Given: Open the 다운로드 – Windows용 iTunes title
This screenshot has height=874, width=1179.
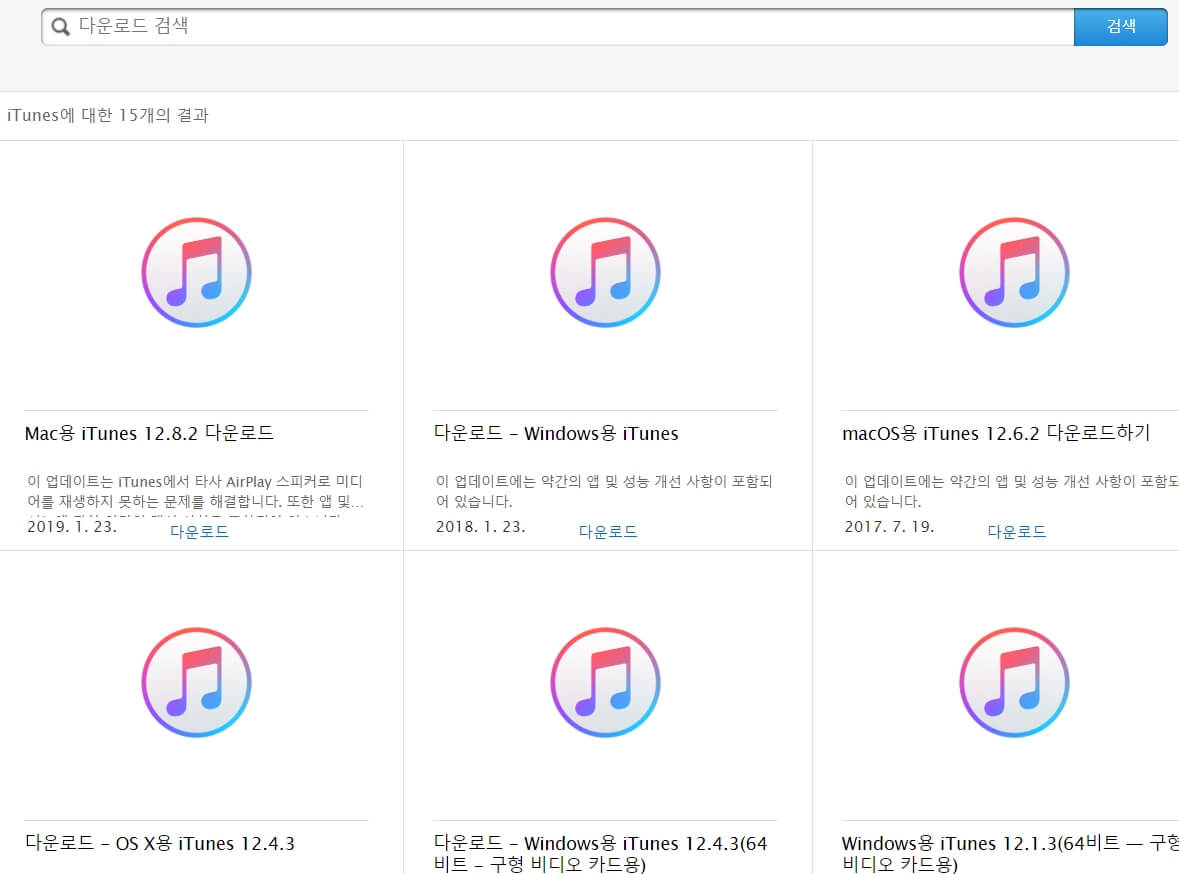Looking at the screenshot, I should 556,433.
